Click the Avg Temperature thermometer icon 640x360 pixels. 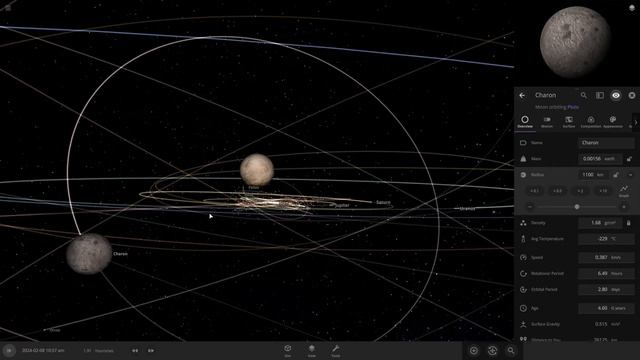point(523,239)
